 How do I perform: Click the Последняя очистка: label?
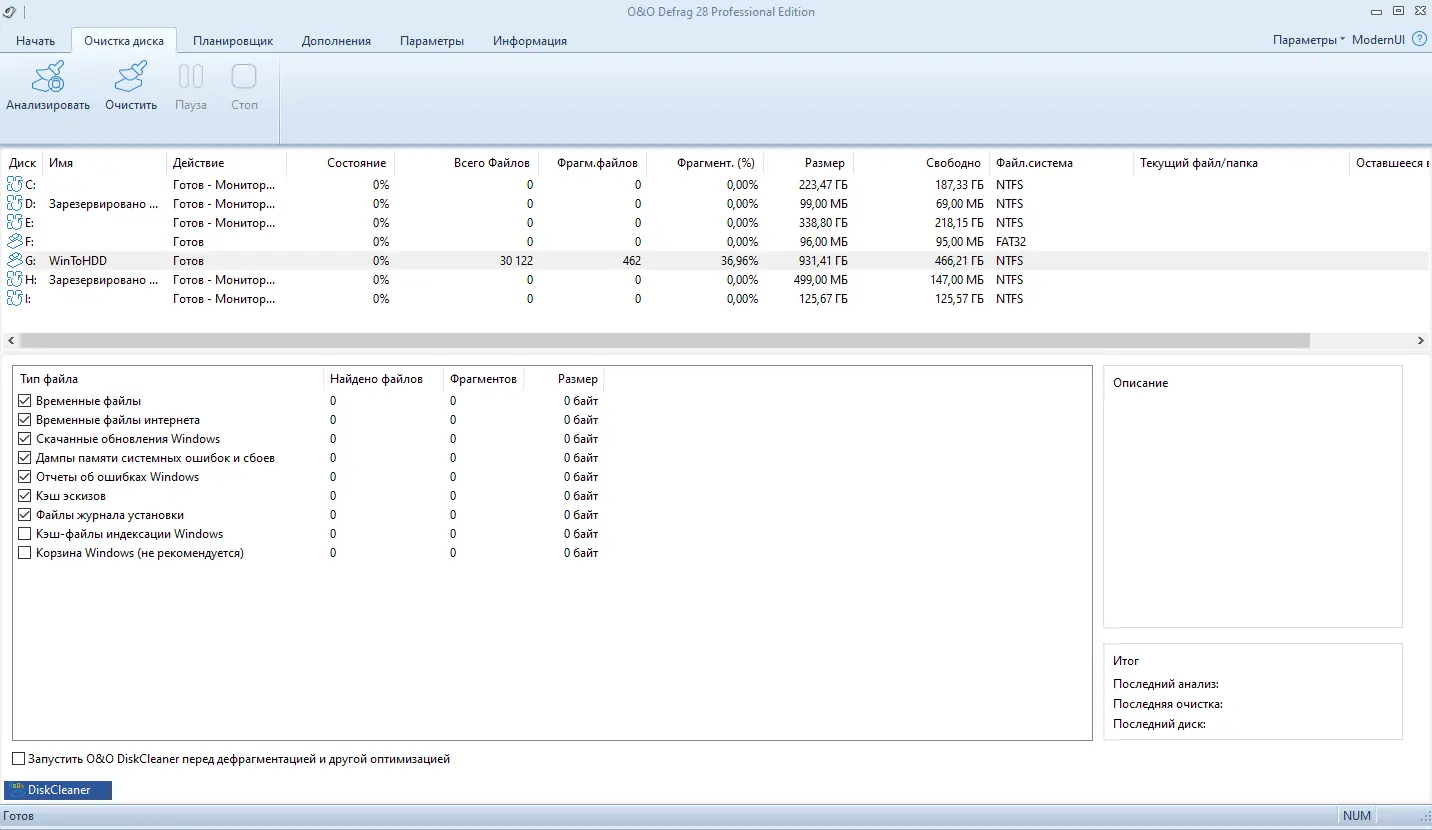click(x=1168, y=704)
